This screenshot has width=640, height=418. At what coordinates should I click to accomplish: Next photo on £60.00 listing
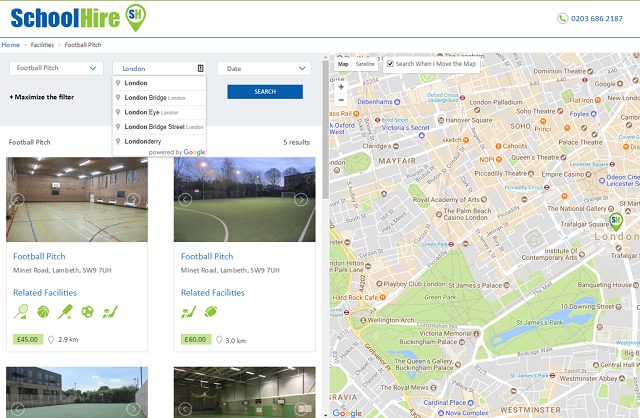pos(301,200)
